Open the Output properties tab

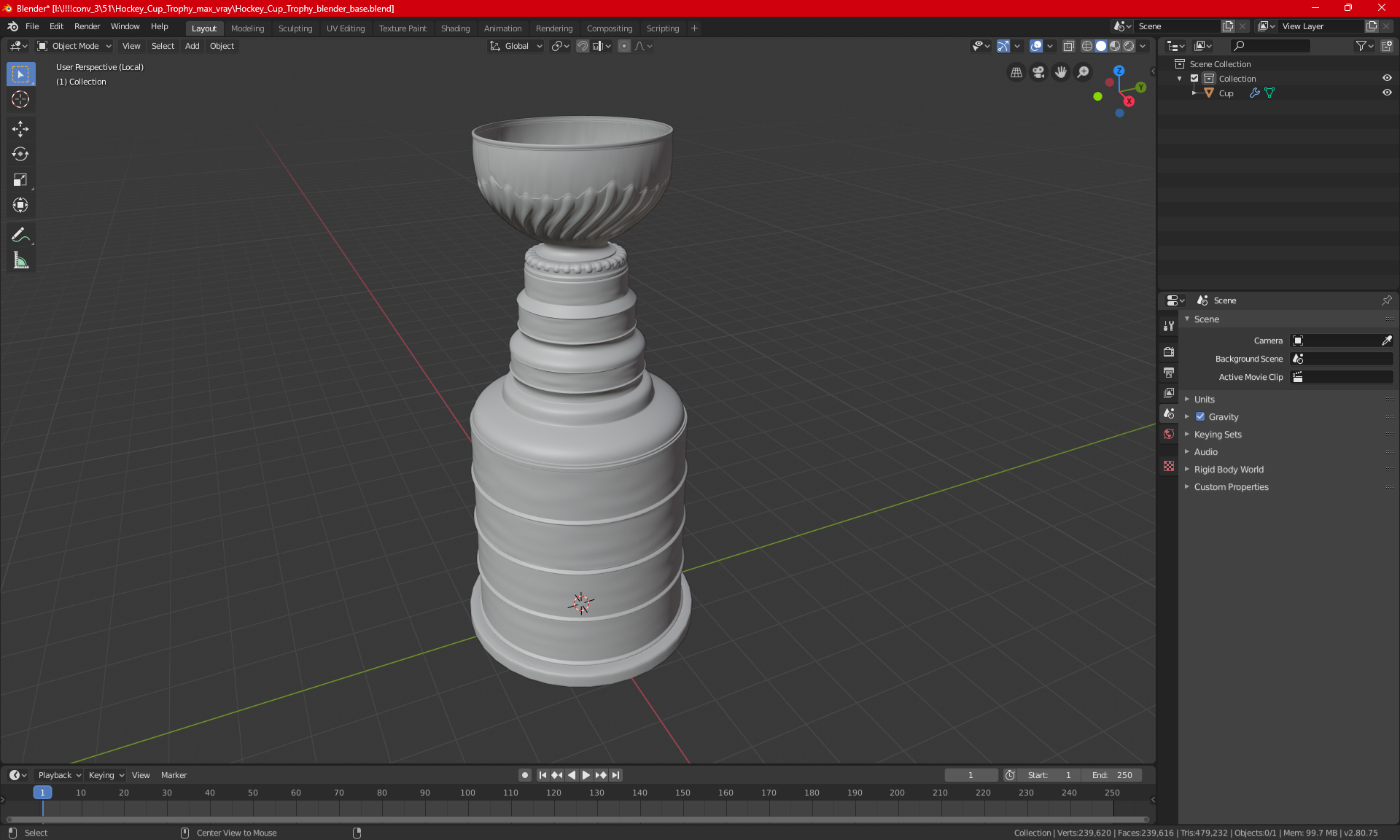tap(1169, 373)
